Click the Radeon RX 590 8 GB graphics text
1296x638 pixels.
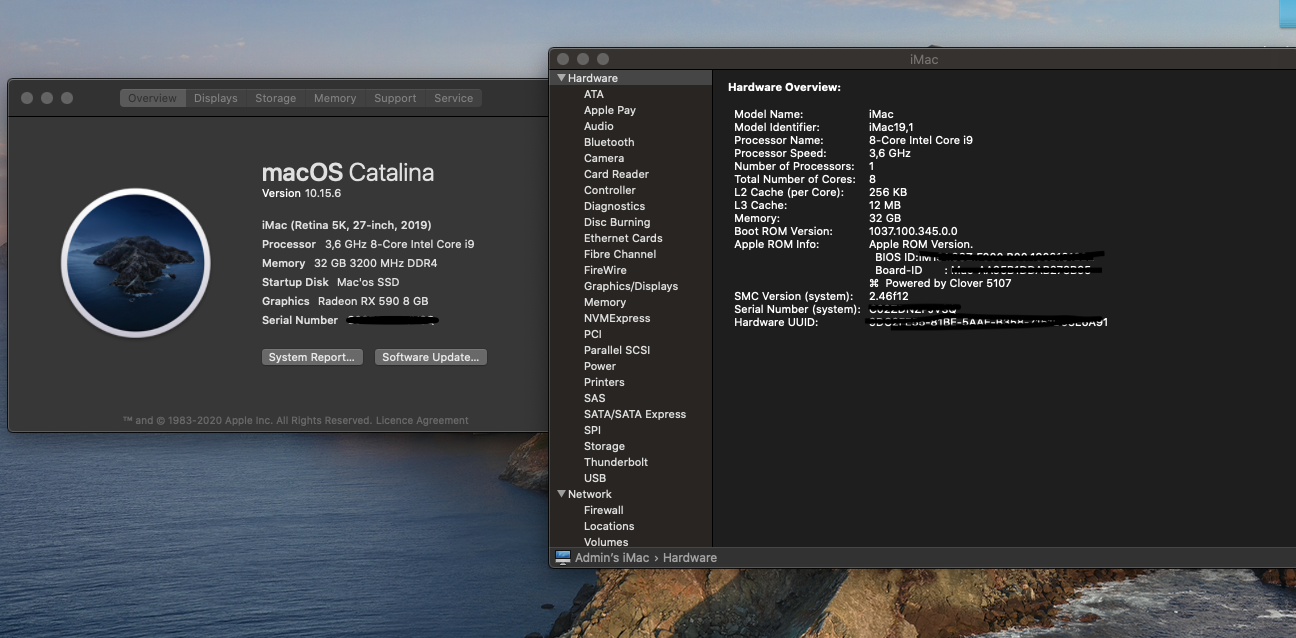373,301
